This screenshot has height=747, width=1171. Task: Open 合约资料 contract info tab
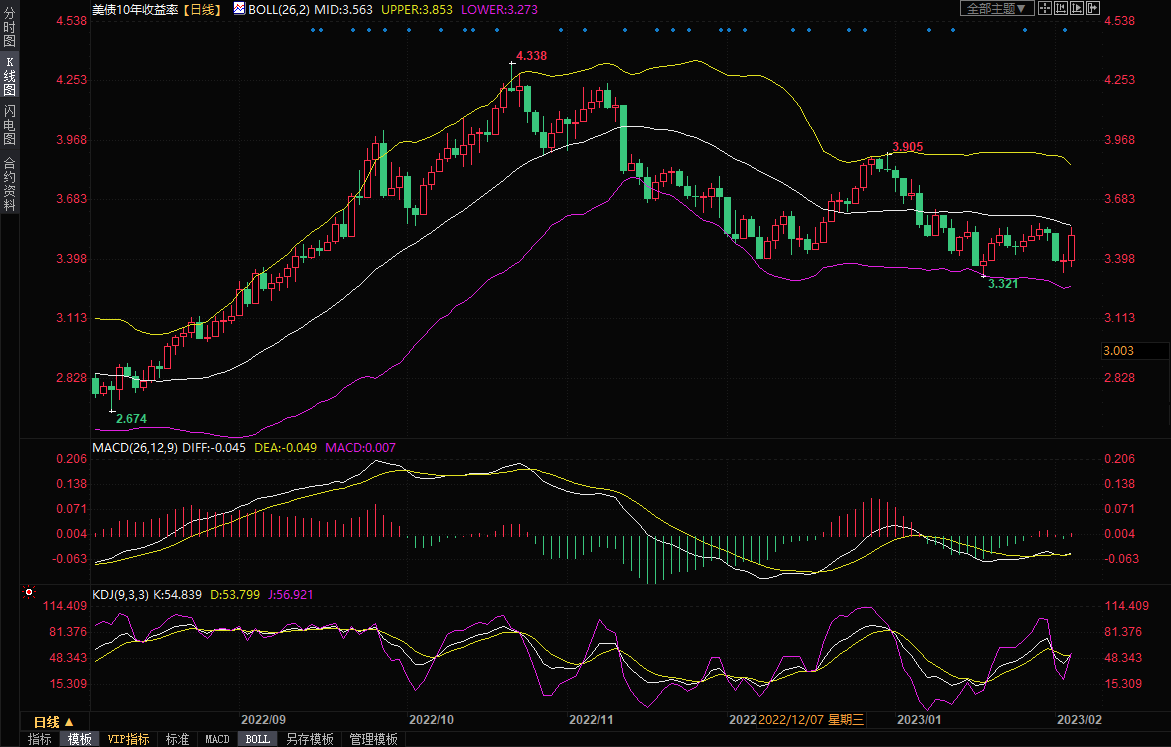[9, 184]
